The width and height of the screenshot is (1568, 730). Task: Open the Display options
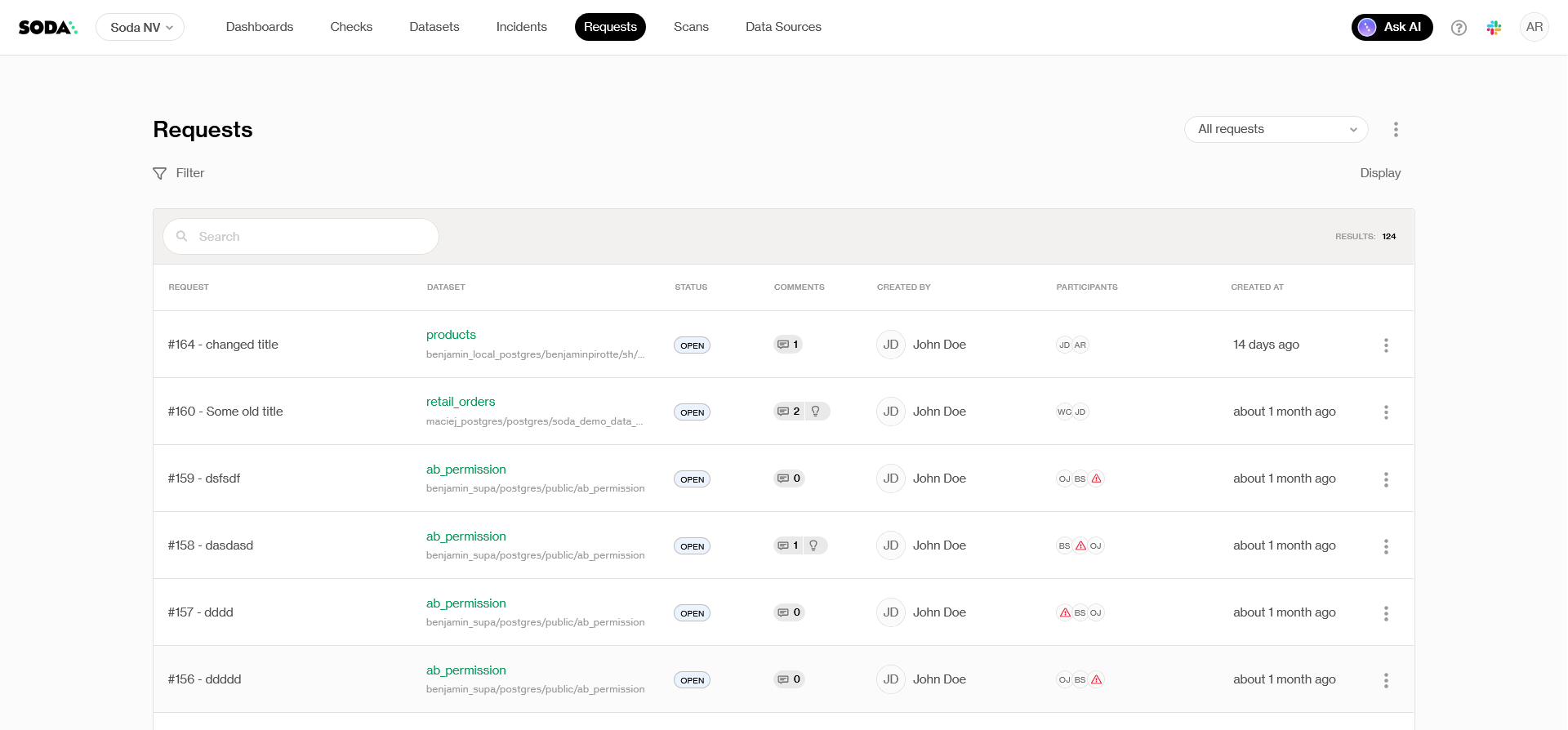[x=1379, y=173]
